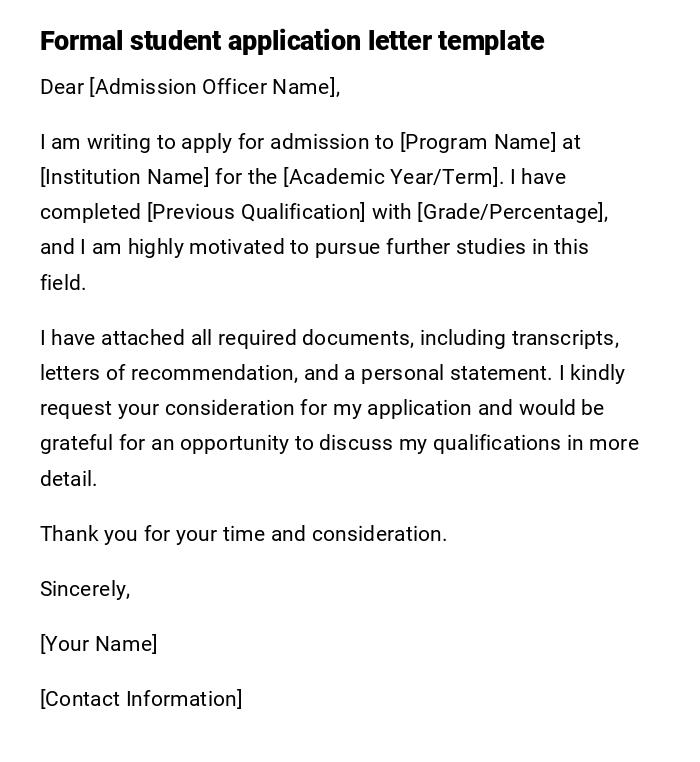Click the word "detail." ending second paragraph
The height and width of the screenshot is (762, 700).
pos(69,479)
